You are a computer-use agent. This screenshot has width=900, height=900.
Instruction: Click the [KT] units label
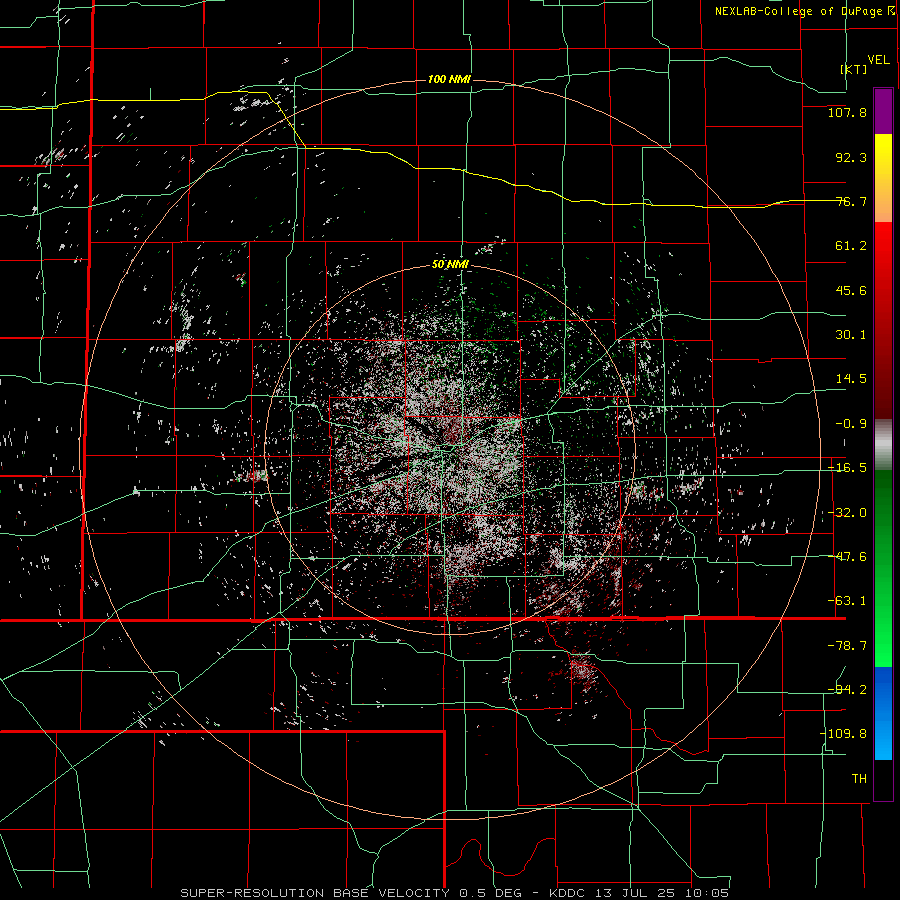point(854,69)
